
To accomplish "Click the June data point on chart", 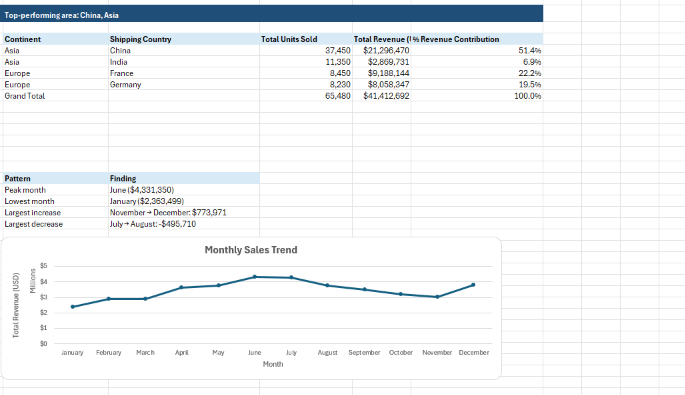I will tap(255, 277).
